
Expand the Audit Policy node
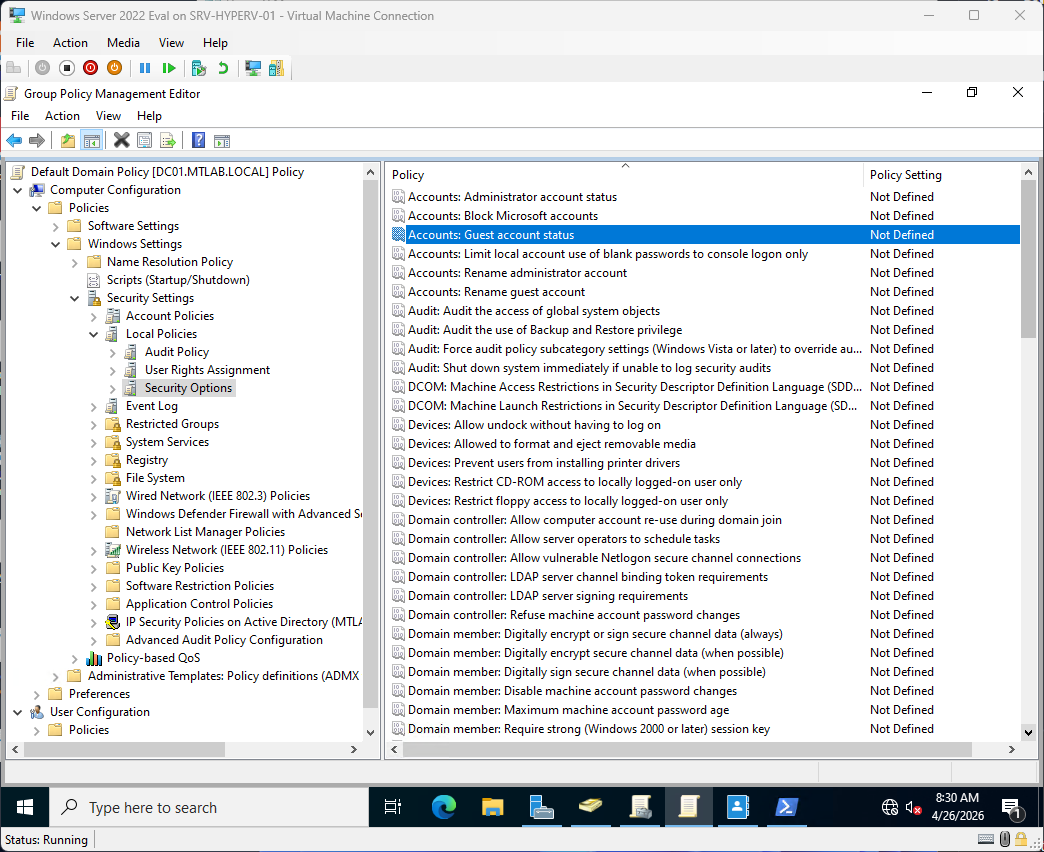coord(113,352)
